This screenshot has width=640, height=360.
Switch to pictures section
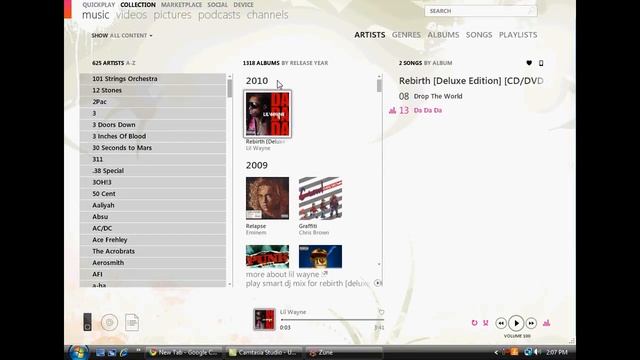pos(172,15)
